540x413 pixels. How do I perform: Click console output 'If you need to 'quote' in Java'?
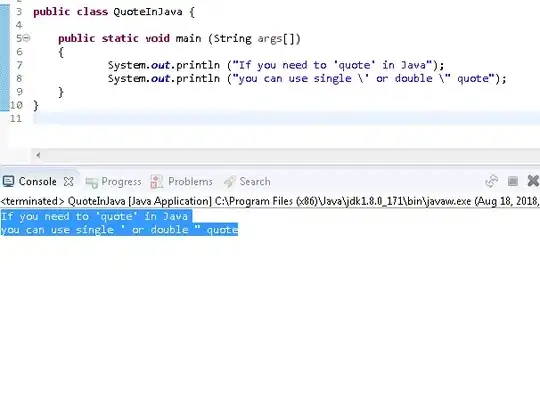(94, 216)
